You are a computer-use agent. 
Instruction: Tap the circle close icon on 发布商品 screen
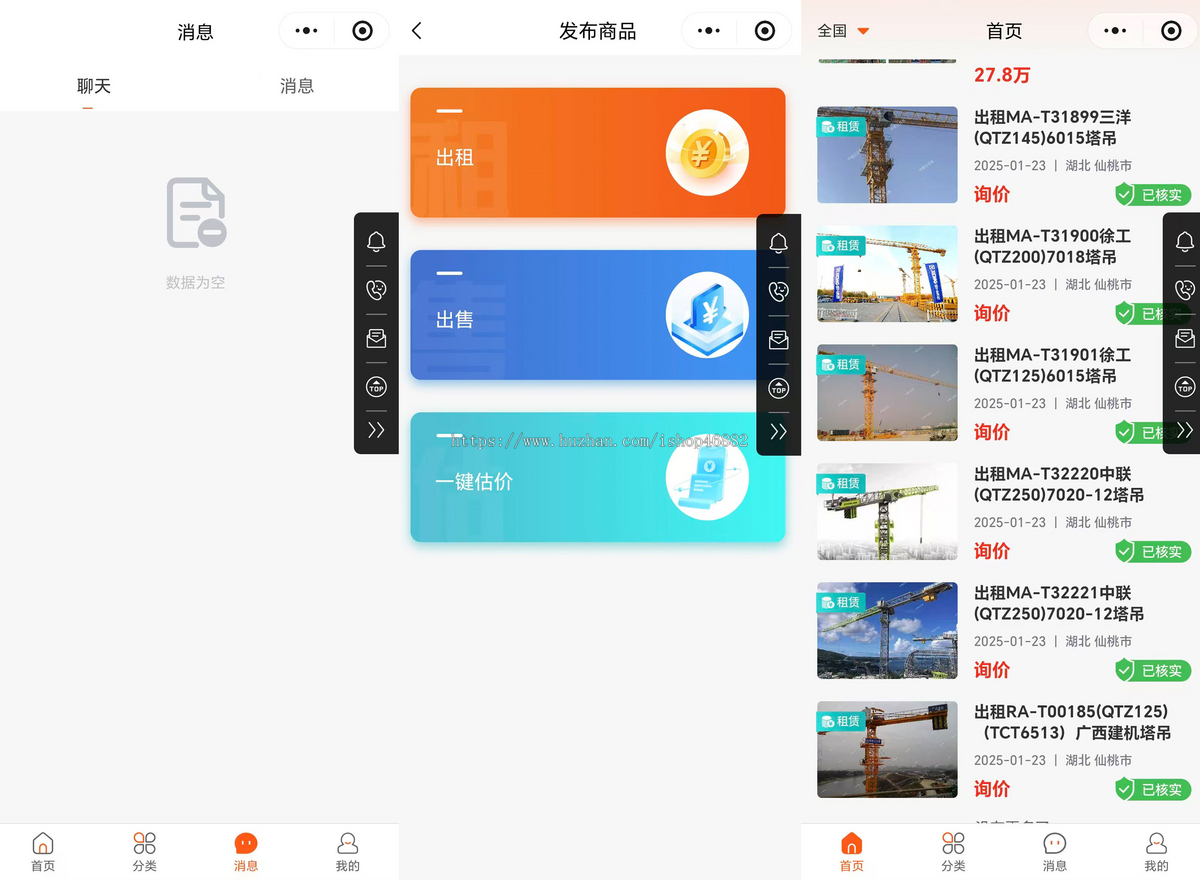click(765, 31)
